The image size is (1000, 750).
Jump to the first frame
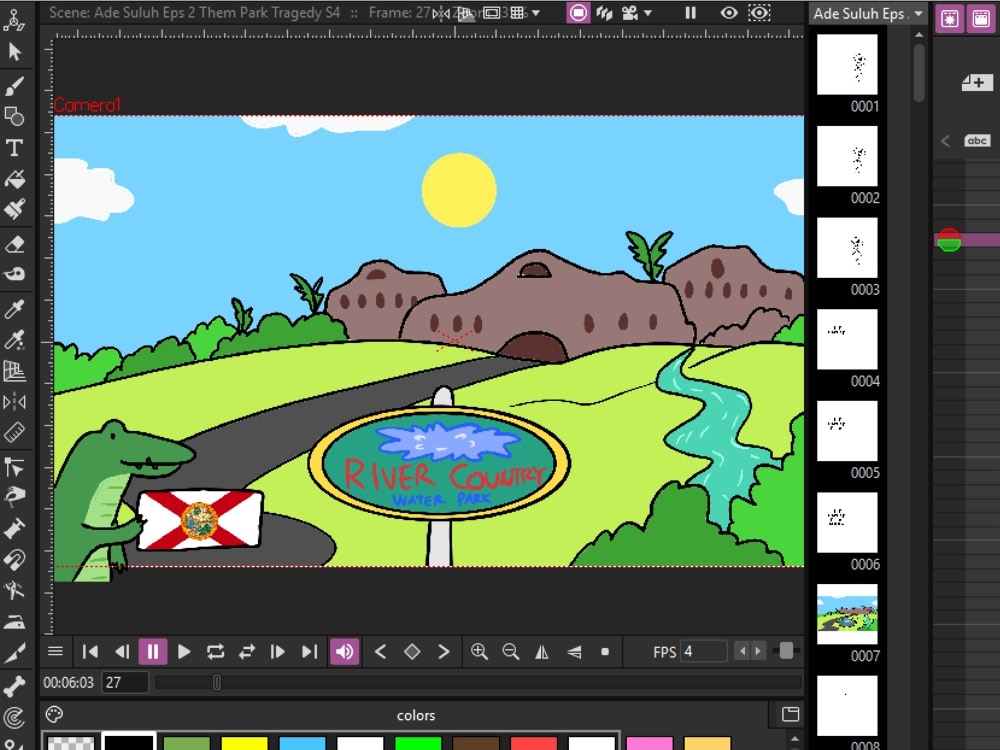coord(91,651)
